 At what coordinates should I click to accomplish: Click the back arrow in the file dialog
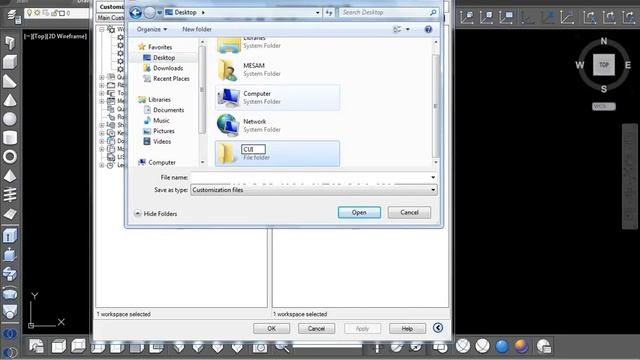click(136, 13)
